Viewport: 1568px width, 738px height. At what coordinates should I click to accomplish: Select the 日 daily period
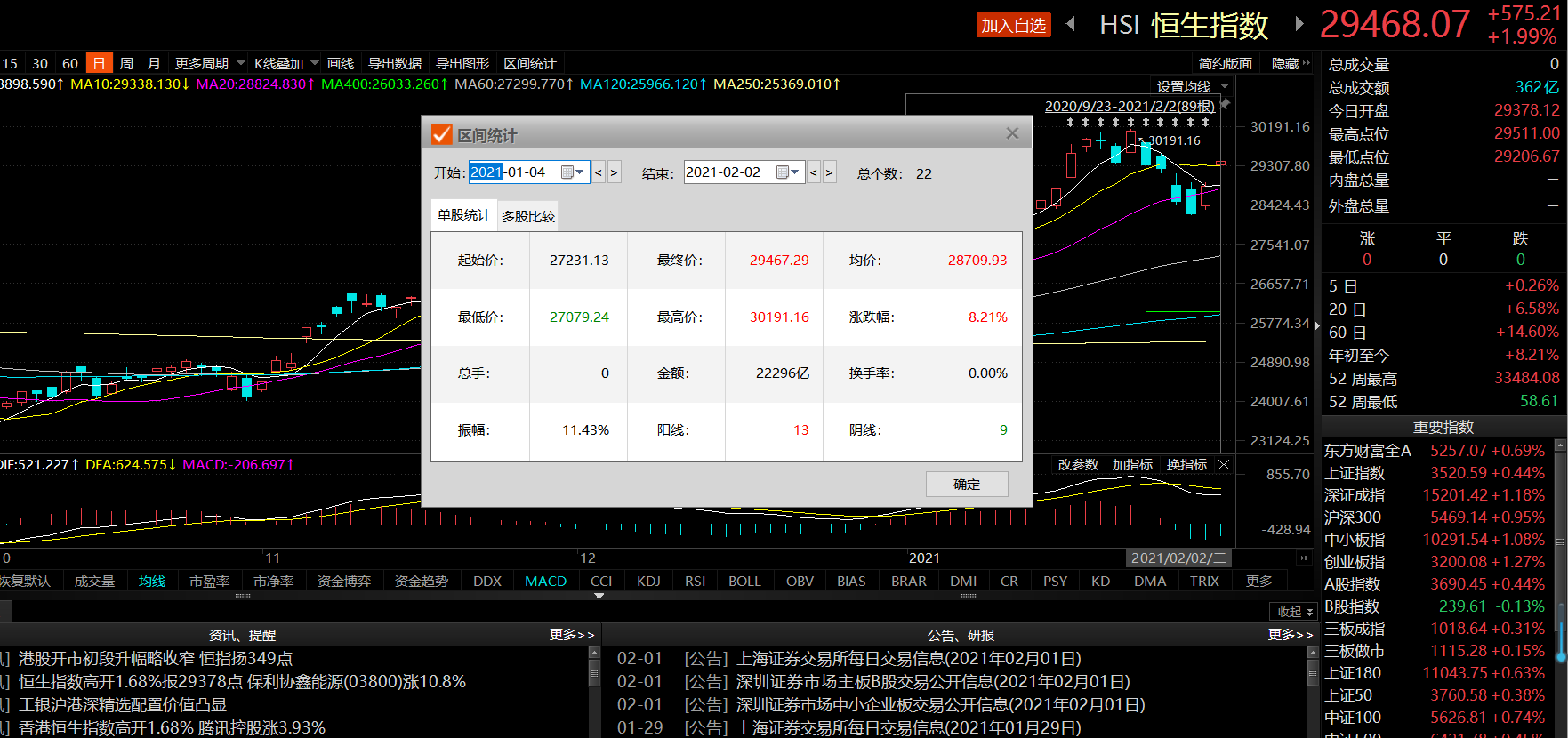[x=99, y=63]
